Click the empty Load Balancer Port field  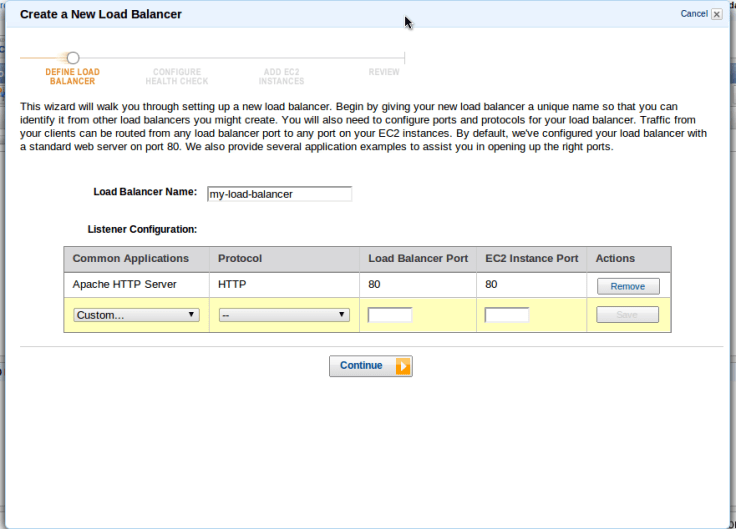tap(390, 315)
